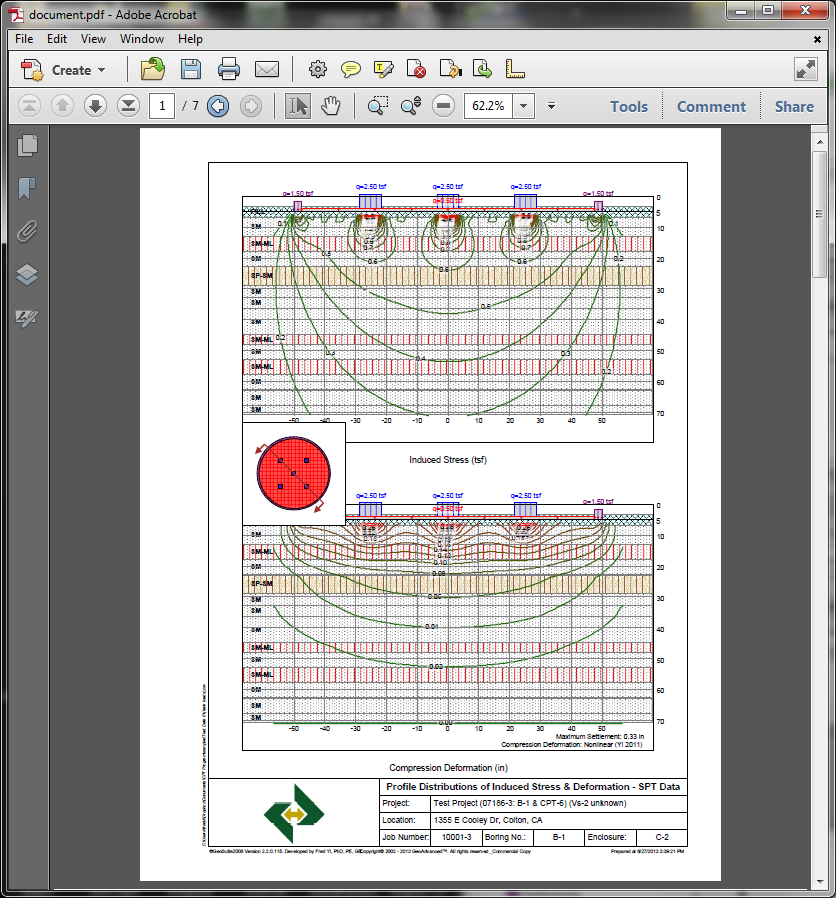Click the vertical scrollbar down arrow
Viewport: 836px width, 898px height.
coord(820,882)
